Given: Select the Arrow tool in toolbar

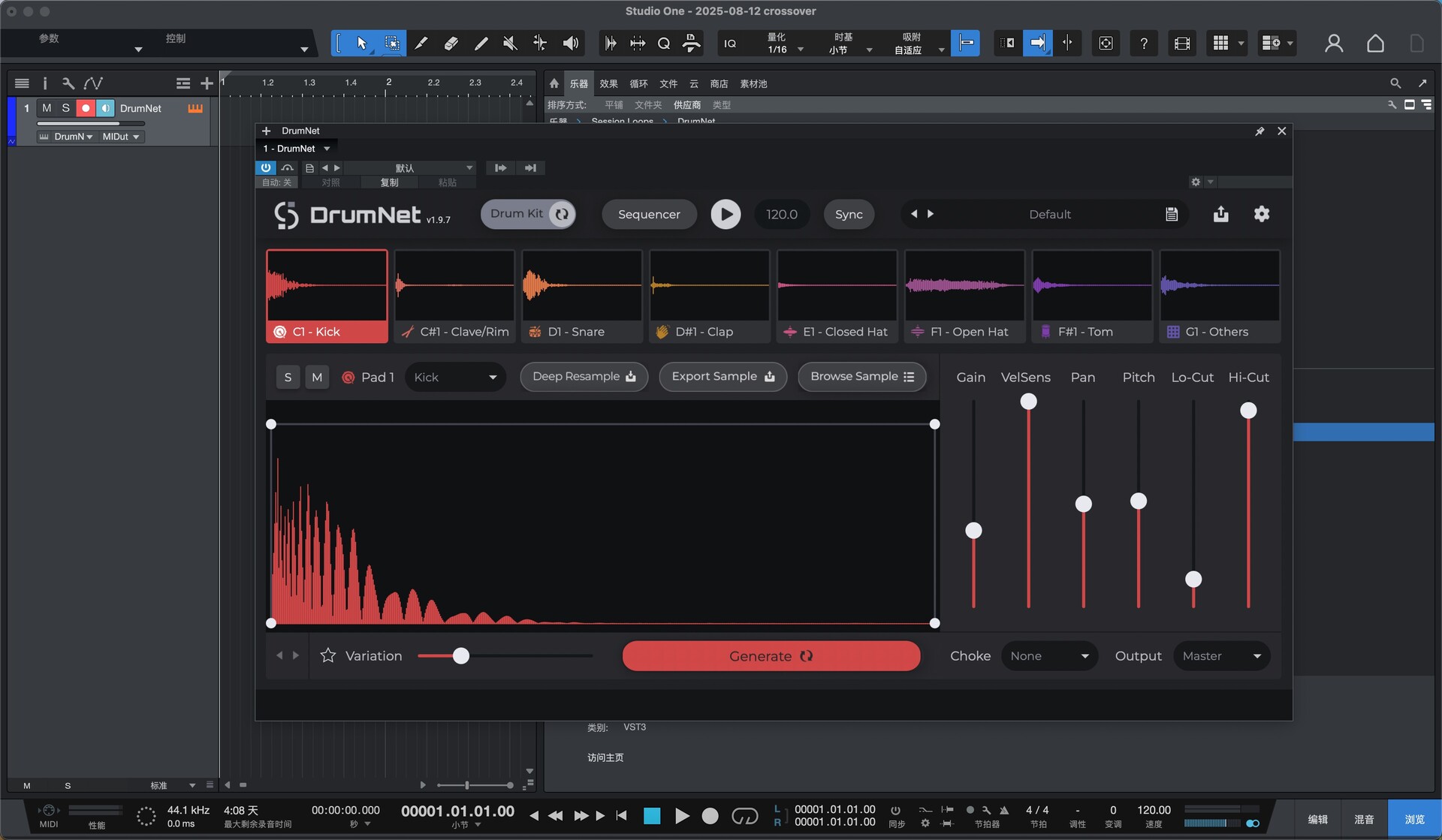Looking at the screenshot, I should tap(362, 44).
